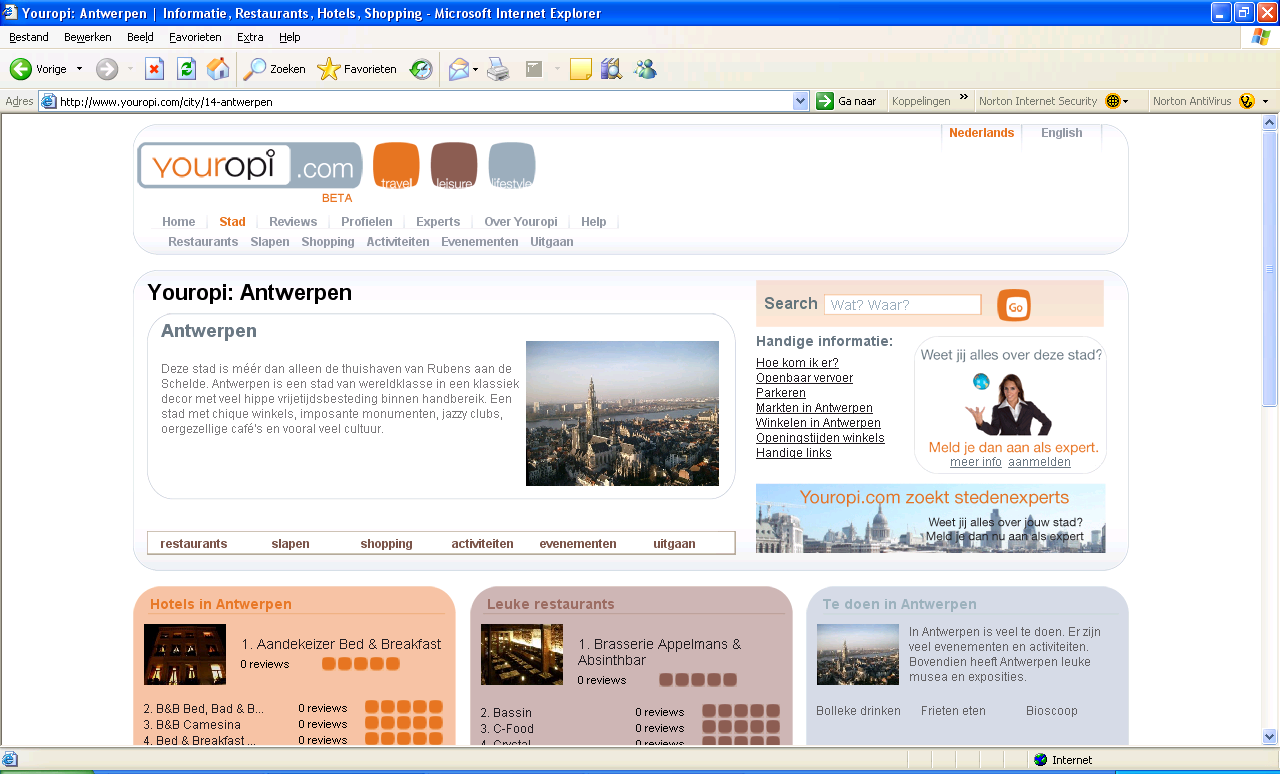Viewport: 1280px width, 774px height.
Task: Open the Mail envelope toolbar icon
Action: 459,69
